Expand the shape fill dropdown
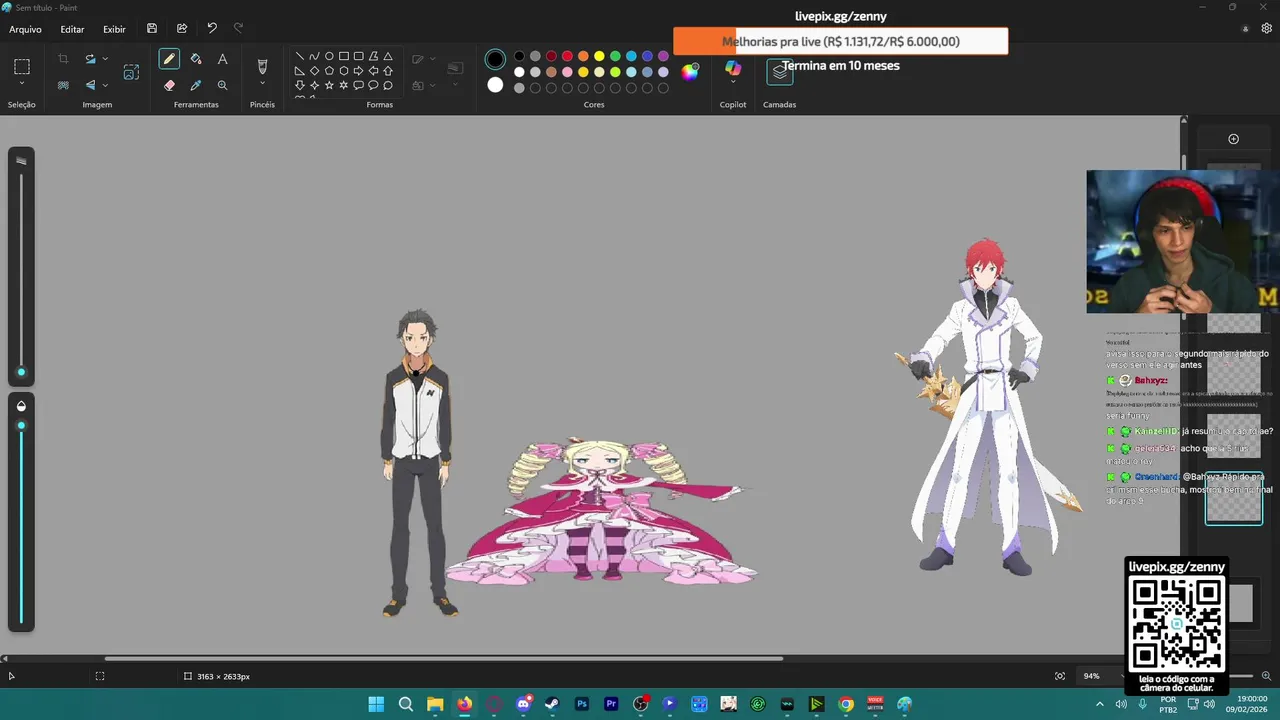Image resolution: width=1280 pixels, height=720 pixels. point(432,85)
